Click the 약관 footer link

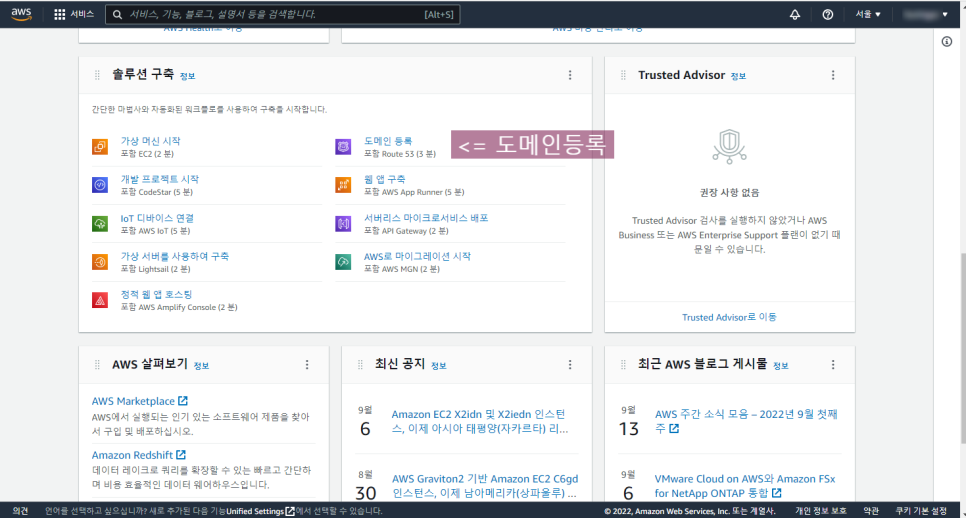coord(871,511)
